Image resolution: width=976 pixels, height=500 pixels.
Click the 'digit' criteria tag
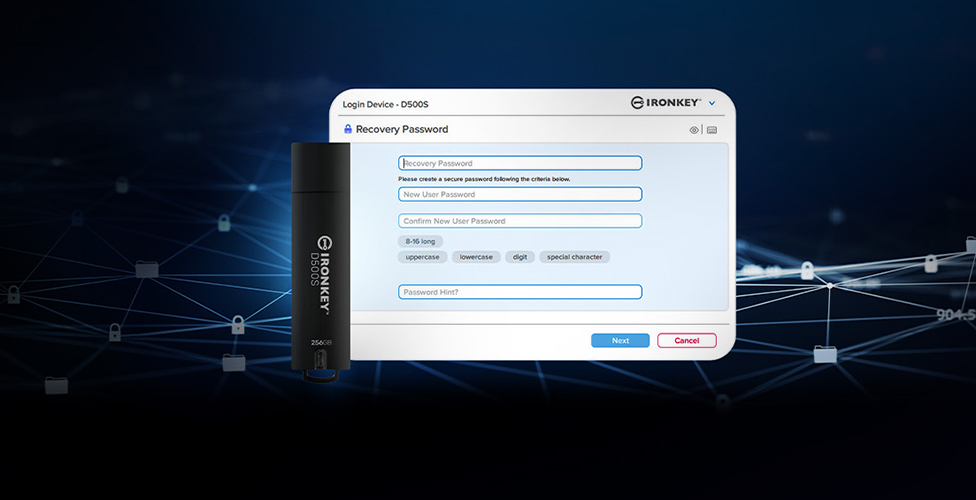click(x=520, y=257)
